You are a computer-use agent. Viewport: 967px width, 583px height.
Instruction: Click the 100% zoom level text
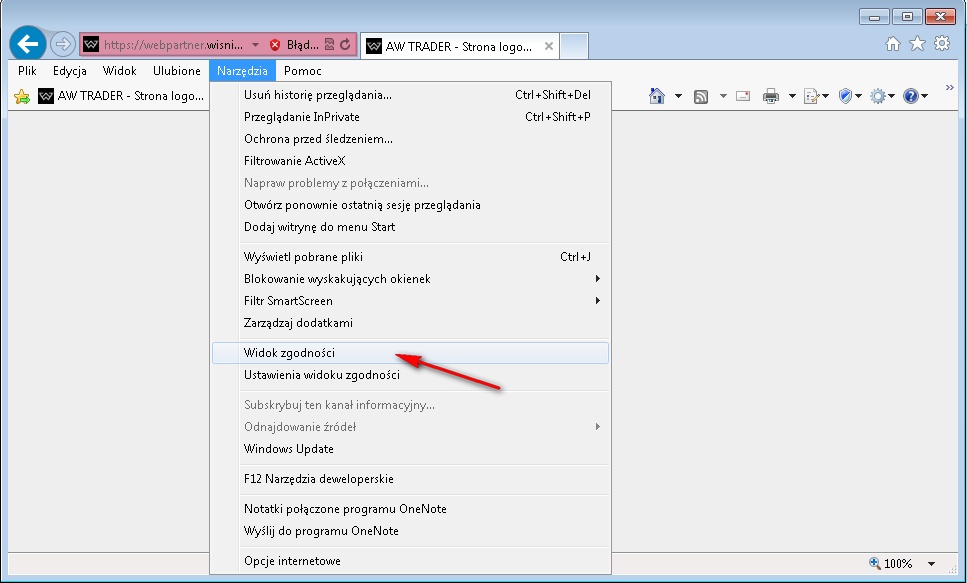pos(898,563)
